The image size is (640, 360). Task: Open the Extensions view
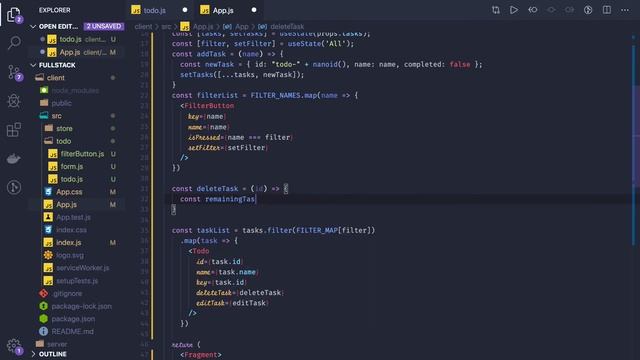[14, 130]
